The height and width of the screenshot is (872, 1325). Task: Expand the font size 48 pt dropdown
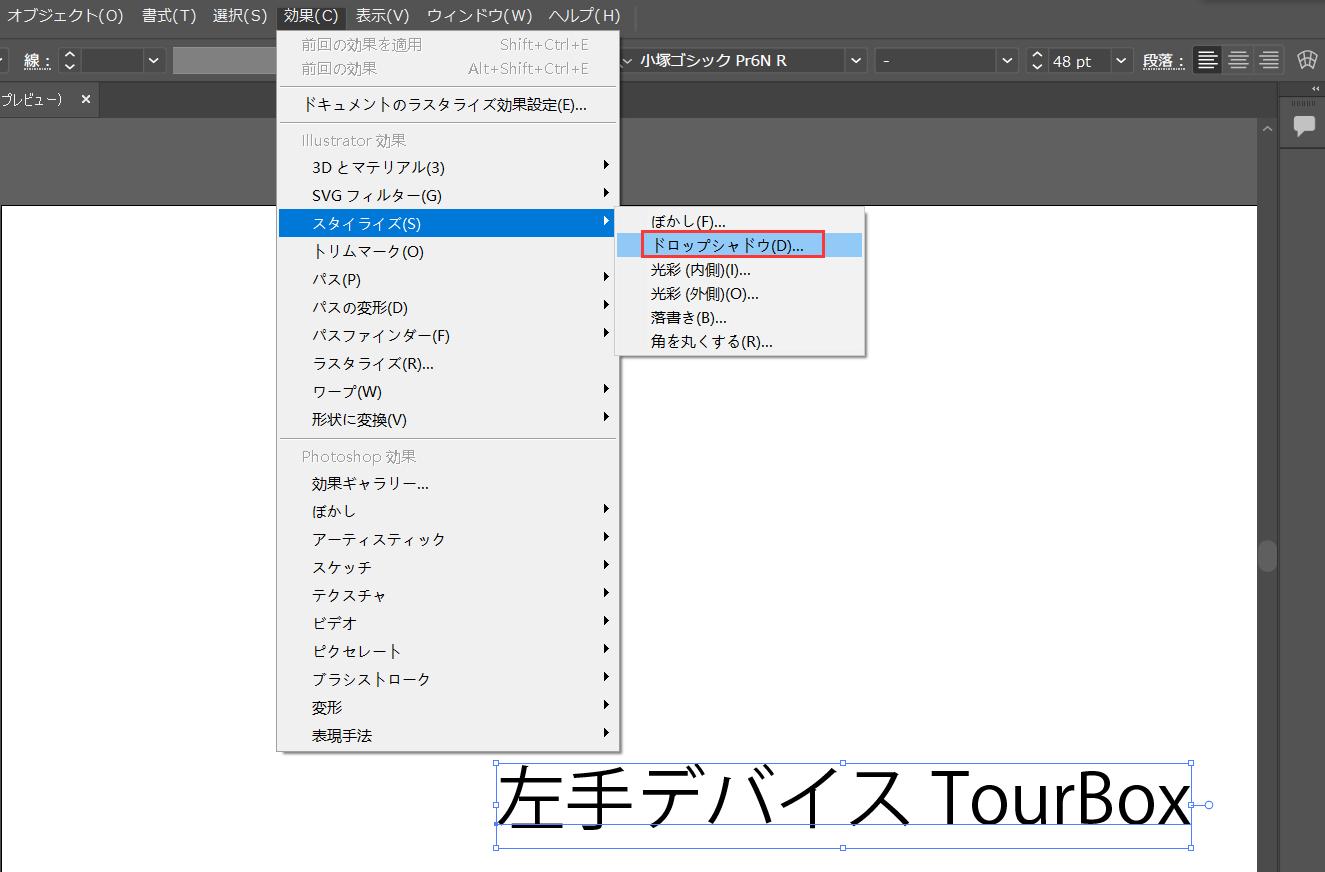(x=1120, y=60)
